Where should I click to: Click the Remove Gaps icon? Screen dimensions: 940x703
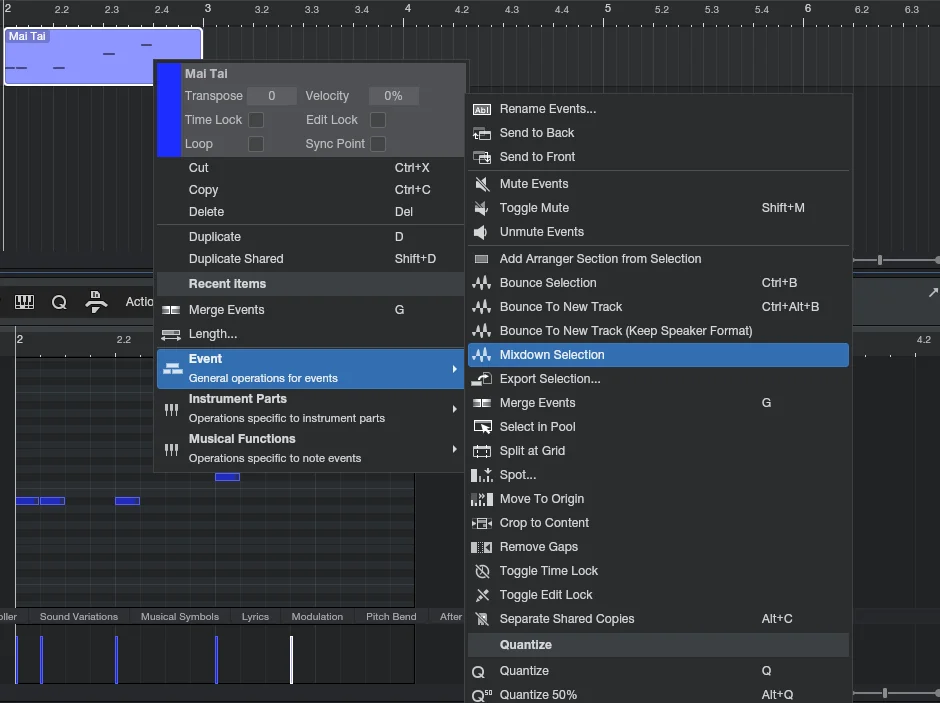point(481,547)
